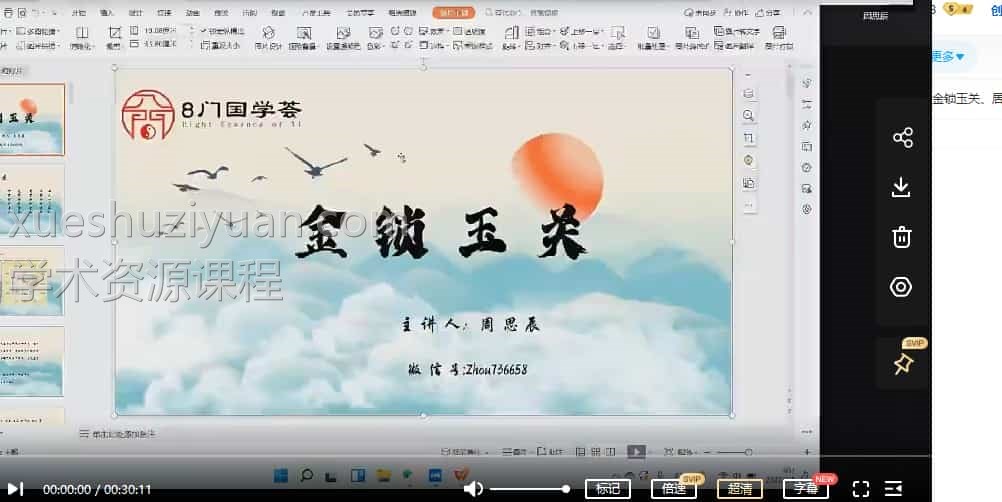This screenshot has height=502, width=1002.
Task: Mute the video with the speaker icon
Action: tap(473, 489)
